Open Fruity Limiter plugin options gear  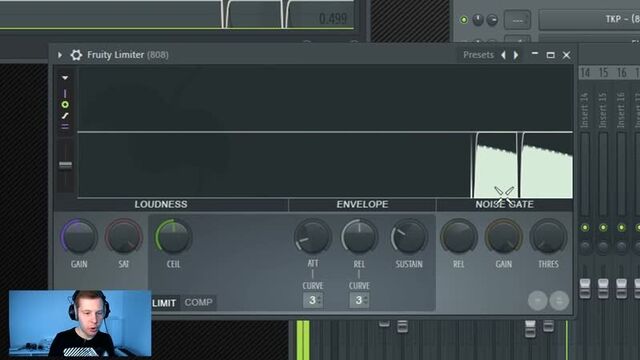[x=76, y=55]
